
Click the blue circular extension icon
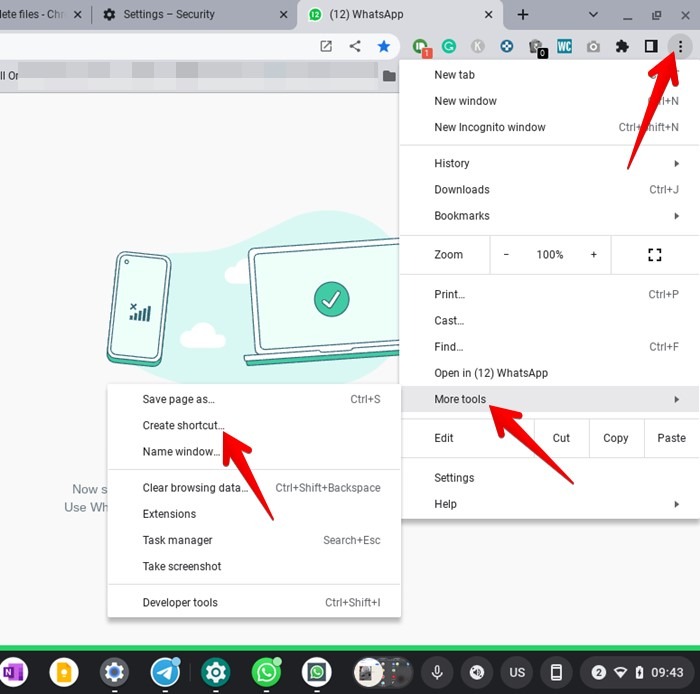pos(506,46)
